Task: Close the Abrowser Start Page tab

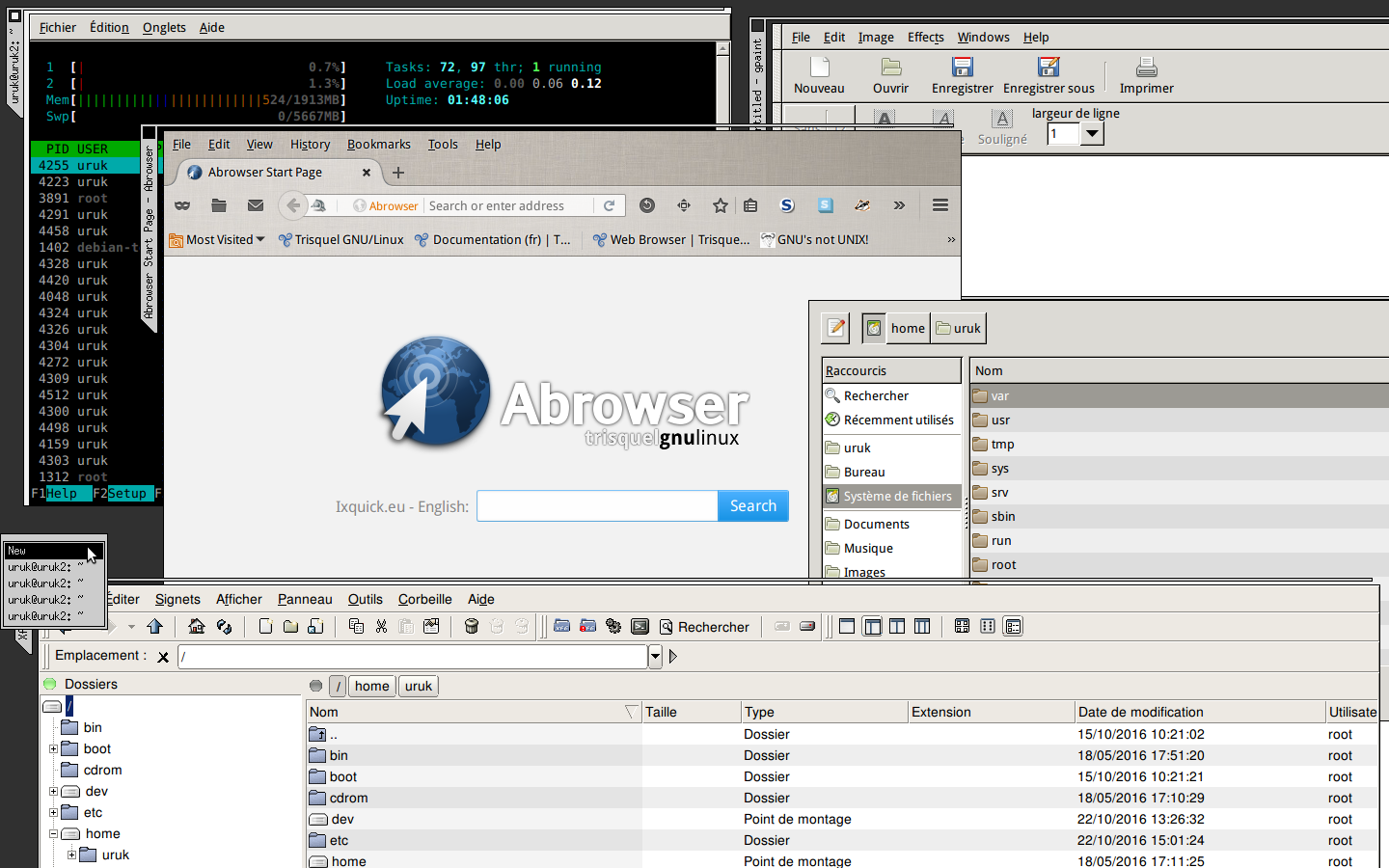Action: point(367,173)
